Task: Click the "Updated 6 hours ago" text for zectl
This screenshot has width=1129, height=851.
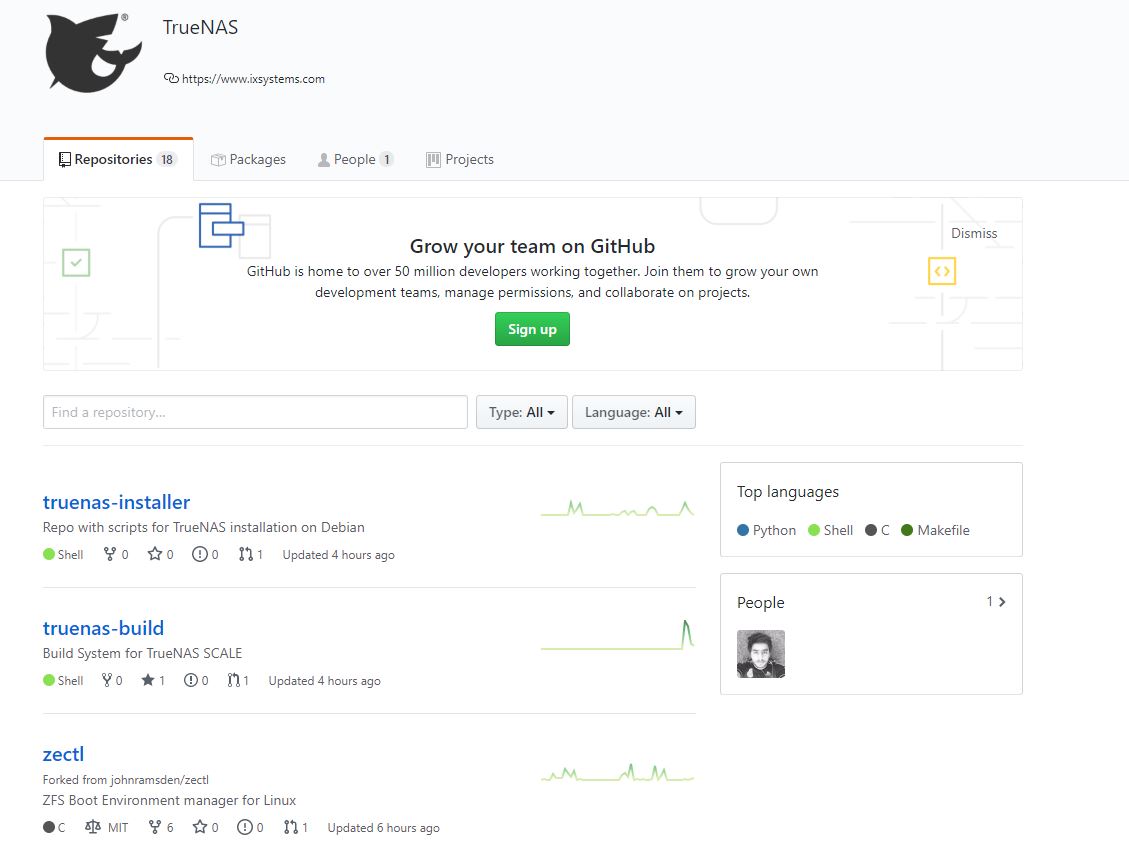Action: 383,827
